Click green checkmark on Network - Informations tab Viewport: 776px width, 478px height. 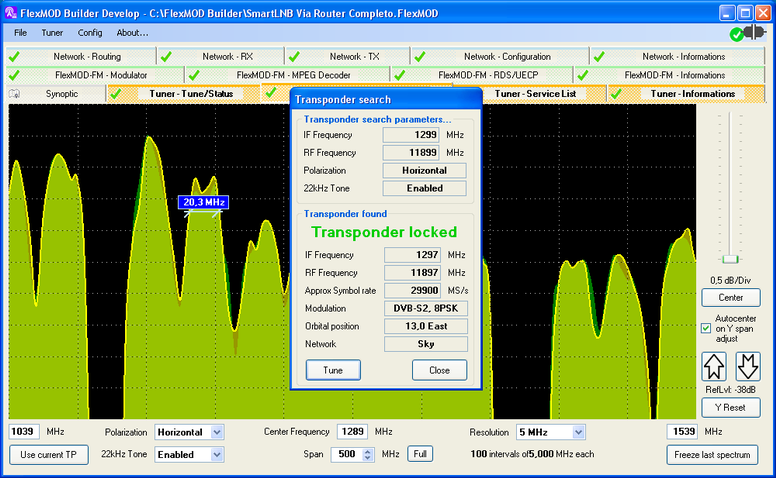(x=599, y=56)
